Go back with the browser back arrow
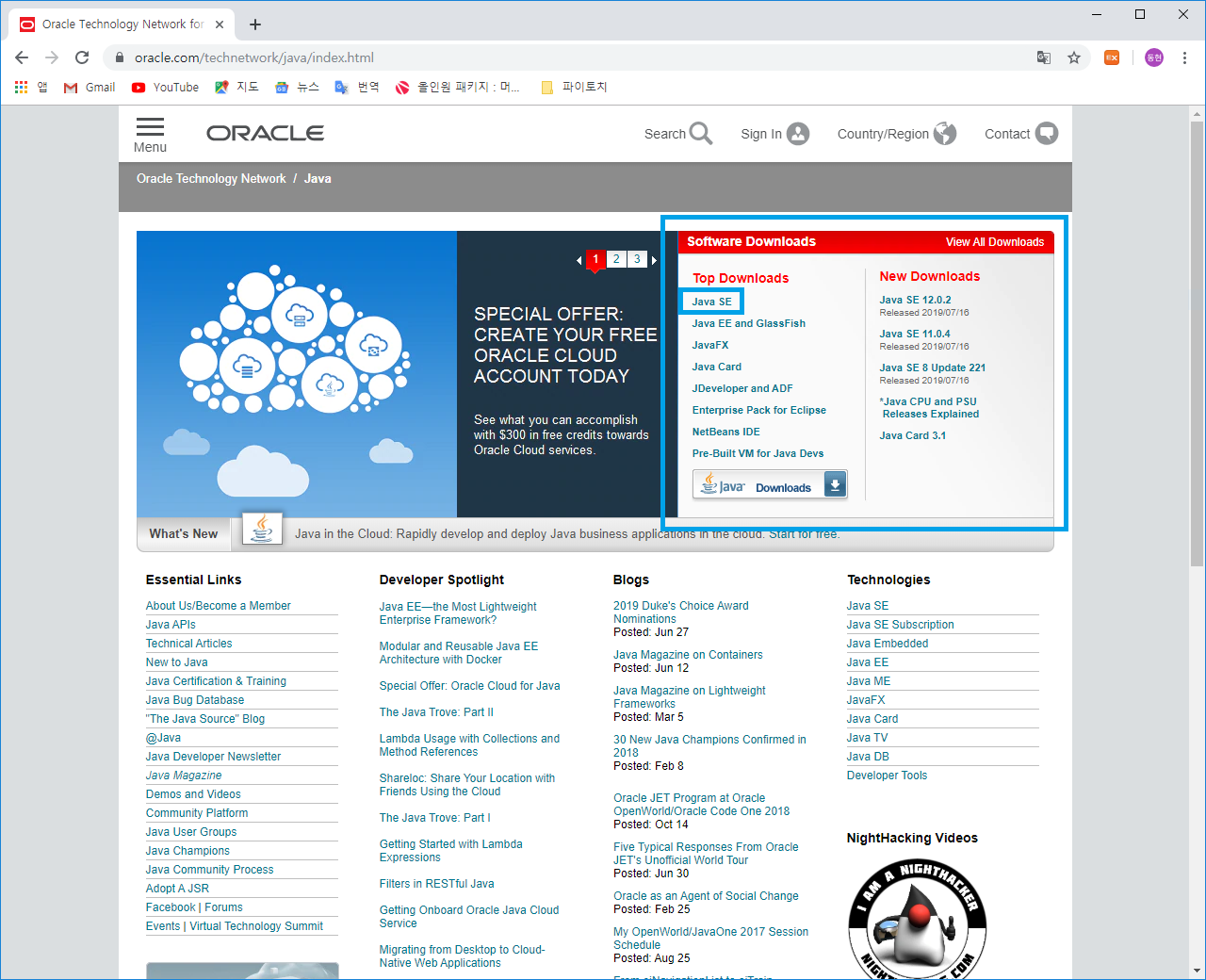Viewport: 1206px width, 980px height. pyautogui.click(x=22, y=57)
